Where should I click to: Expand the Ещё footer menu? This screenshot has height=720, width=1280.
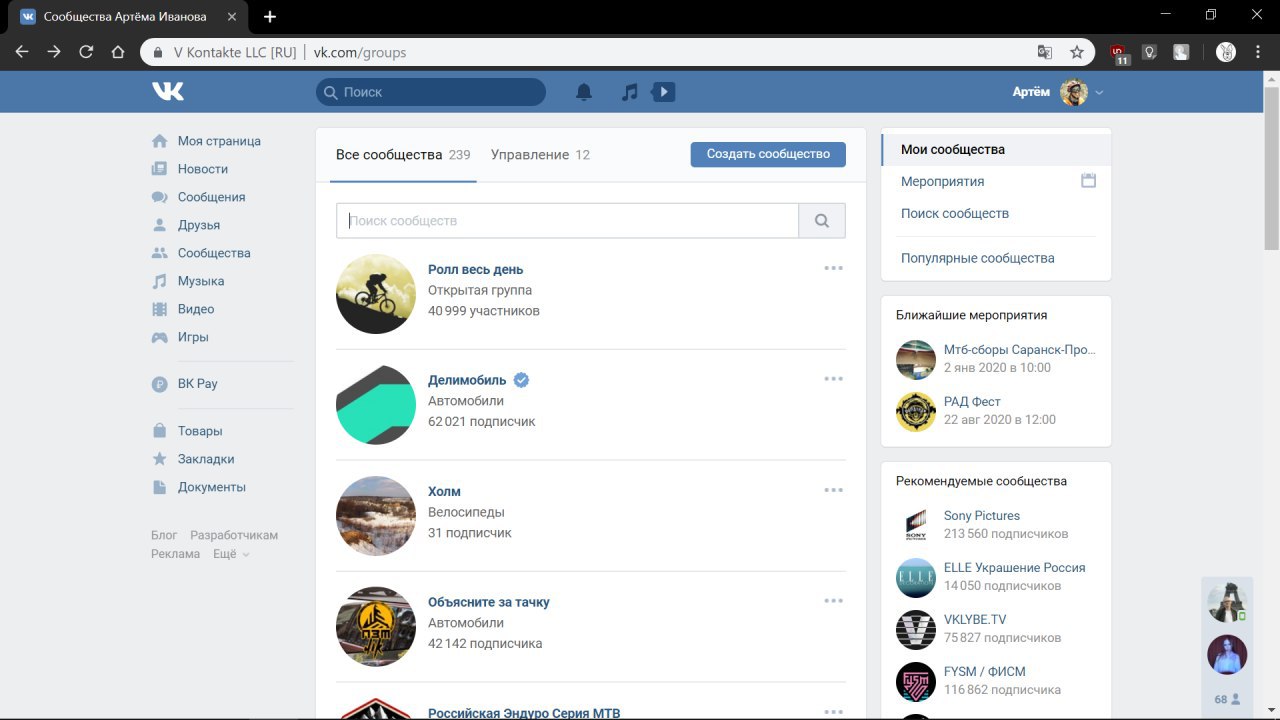coord(231,554)
